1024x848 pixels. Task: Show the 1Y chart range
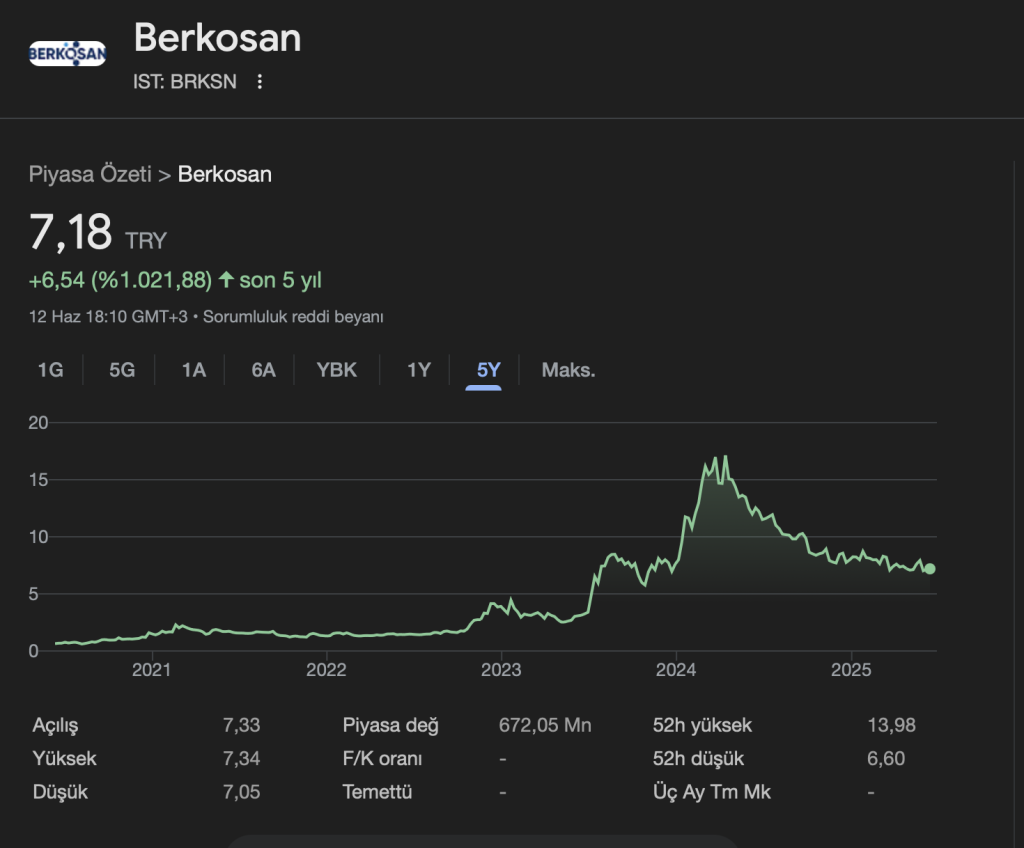pos(419,370)
